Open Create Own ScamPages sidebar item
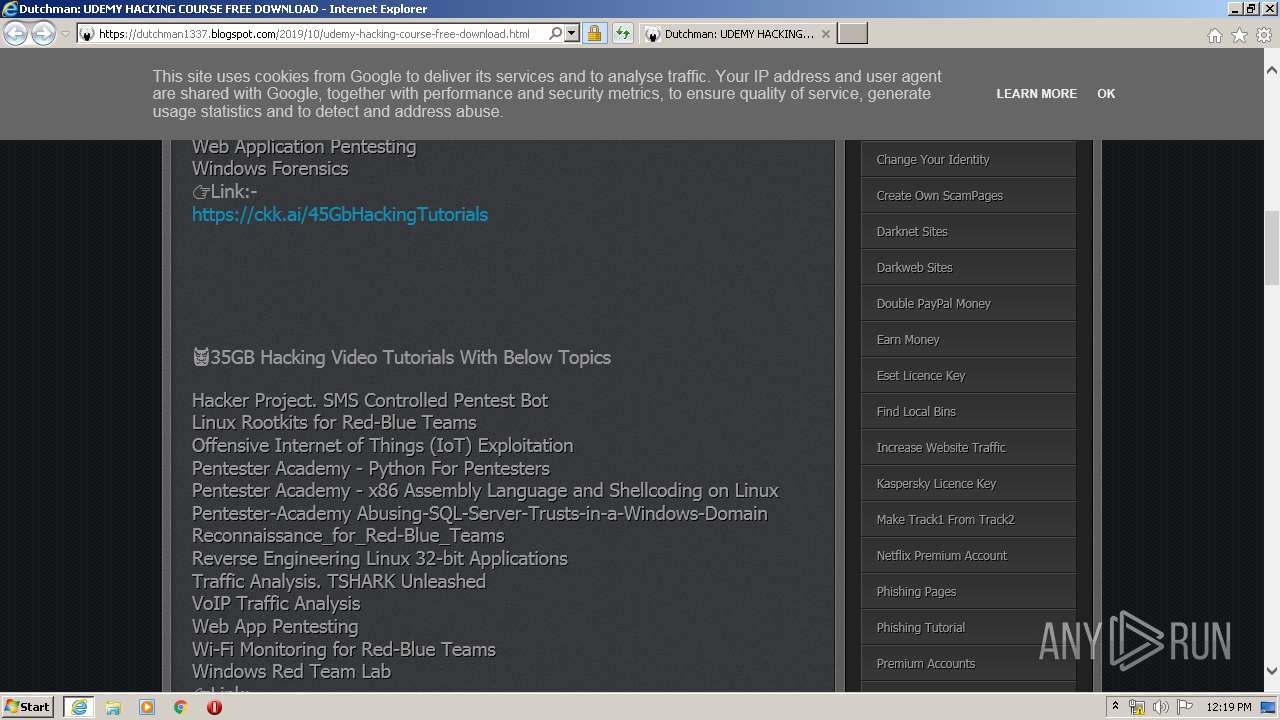 point(968,195)
